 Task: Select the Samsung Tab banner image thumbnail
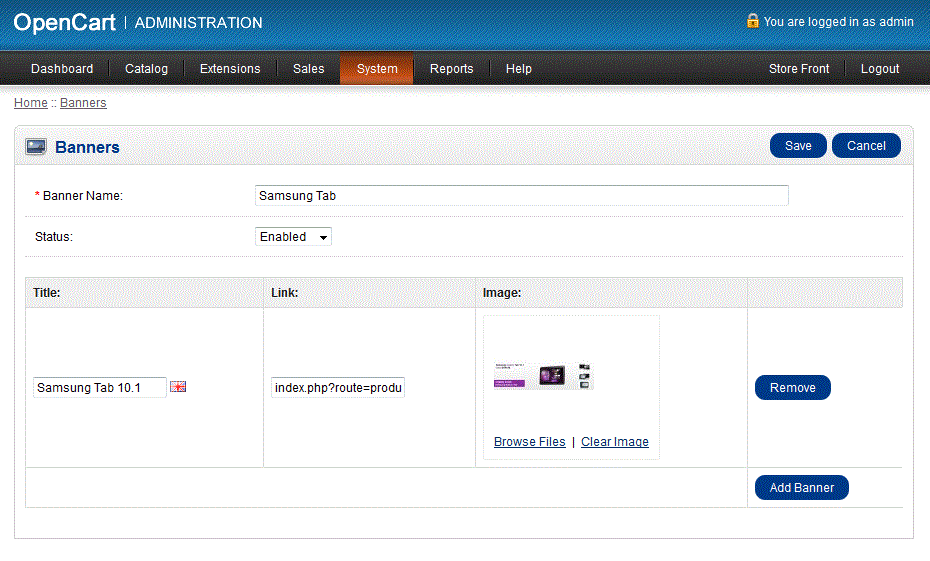tap(543, 376)
